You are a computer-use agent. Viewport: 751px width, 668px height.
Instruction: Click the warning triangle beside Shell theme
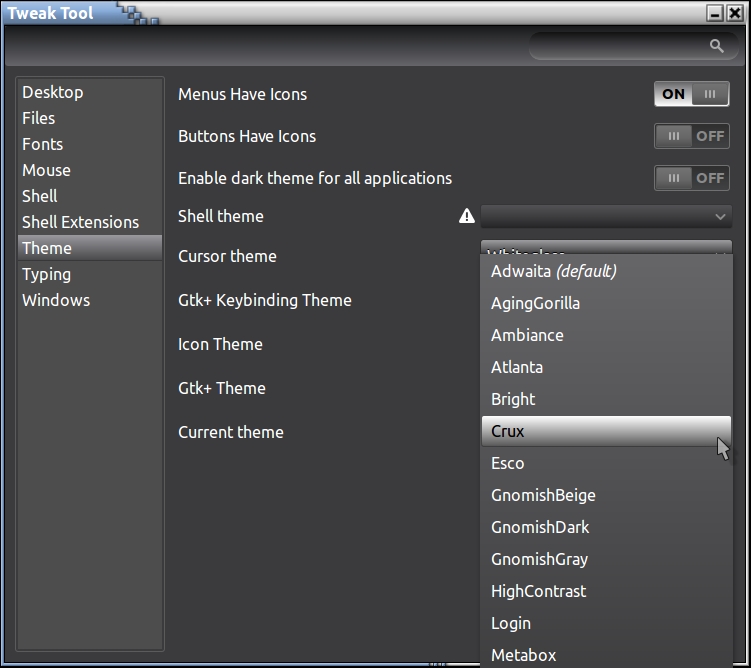point(466,216)
